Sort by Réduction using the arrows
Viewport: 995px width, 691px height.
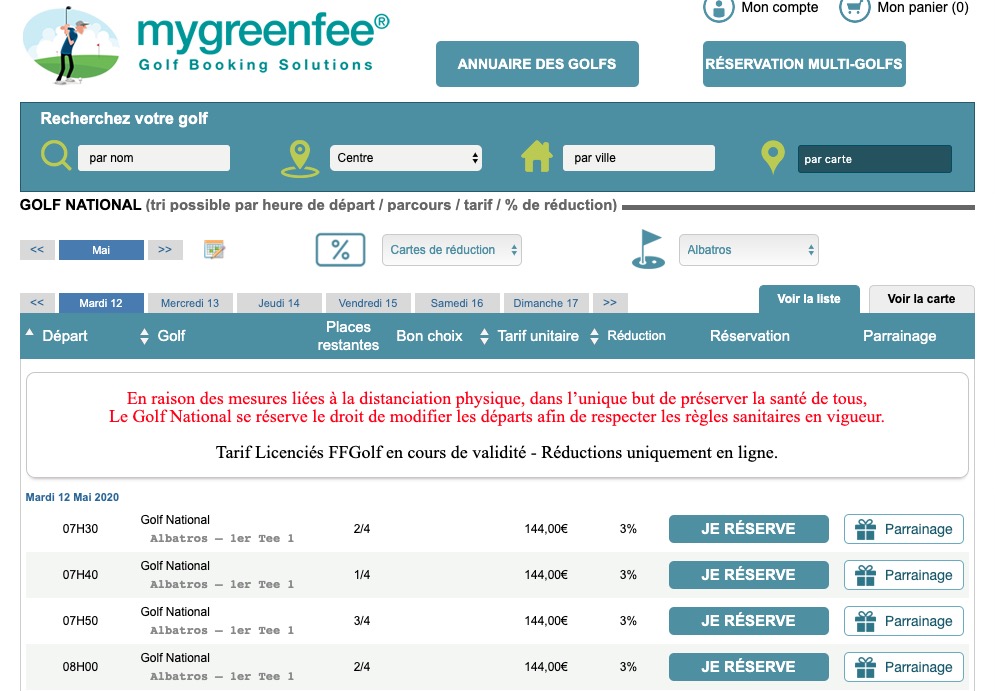pyautogui.click(x=594, y=336)
